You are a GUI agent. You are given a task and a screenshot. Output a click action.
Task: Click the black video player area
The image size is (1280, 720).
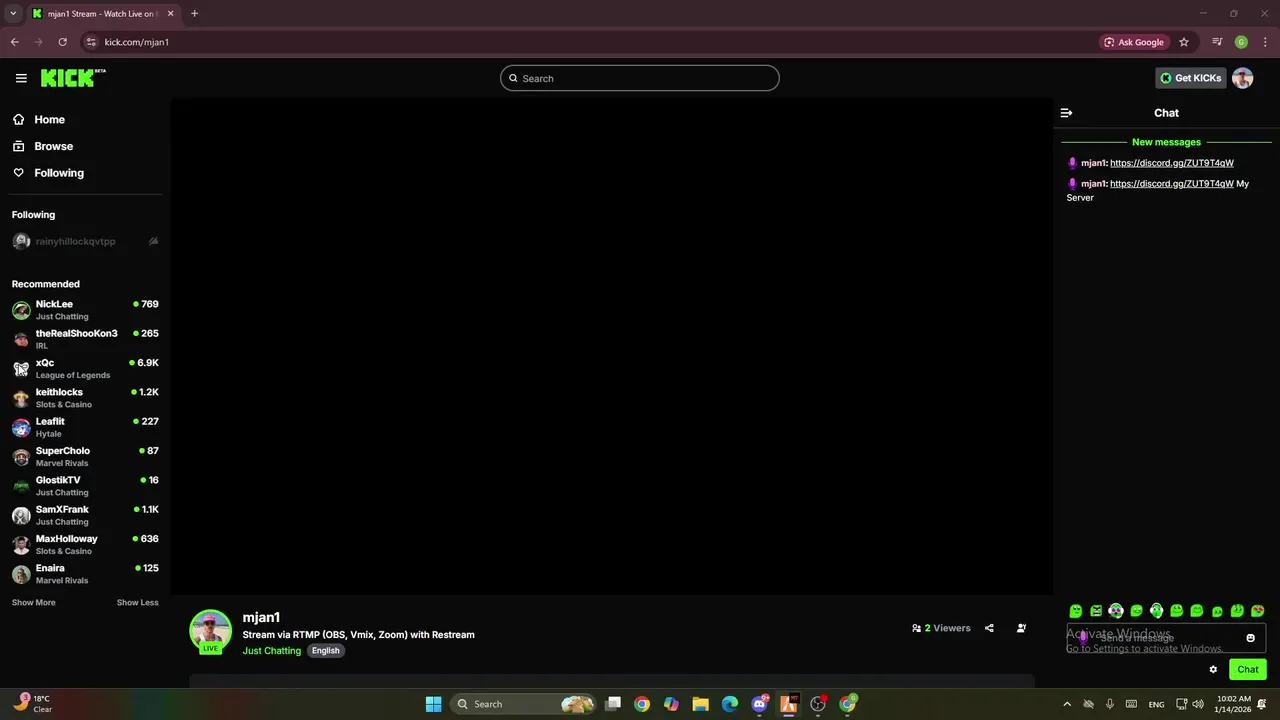coord(611,346)
